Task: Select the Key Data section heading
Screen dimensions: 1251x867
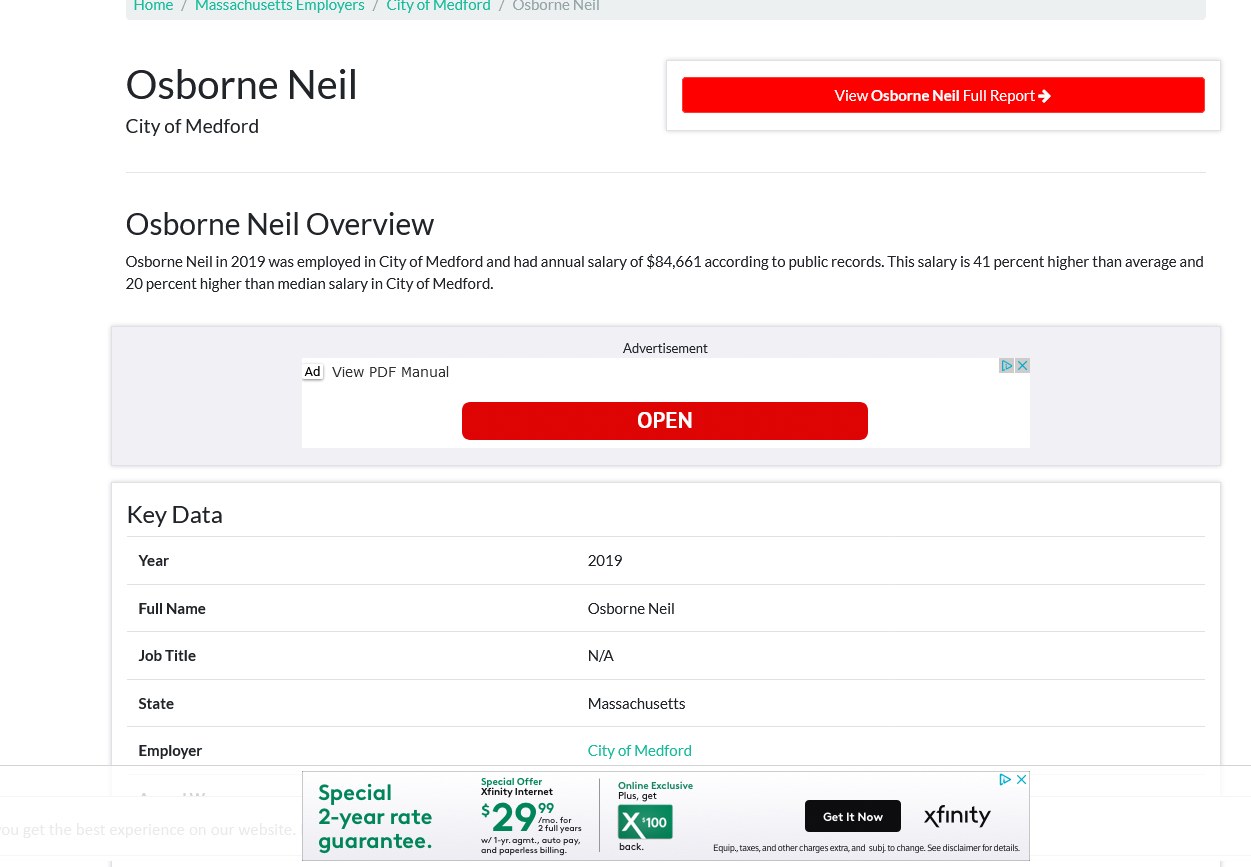Action: coord(174,513)
